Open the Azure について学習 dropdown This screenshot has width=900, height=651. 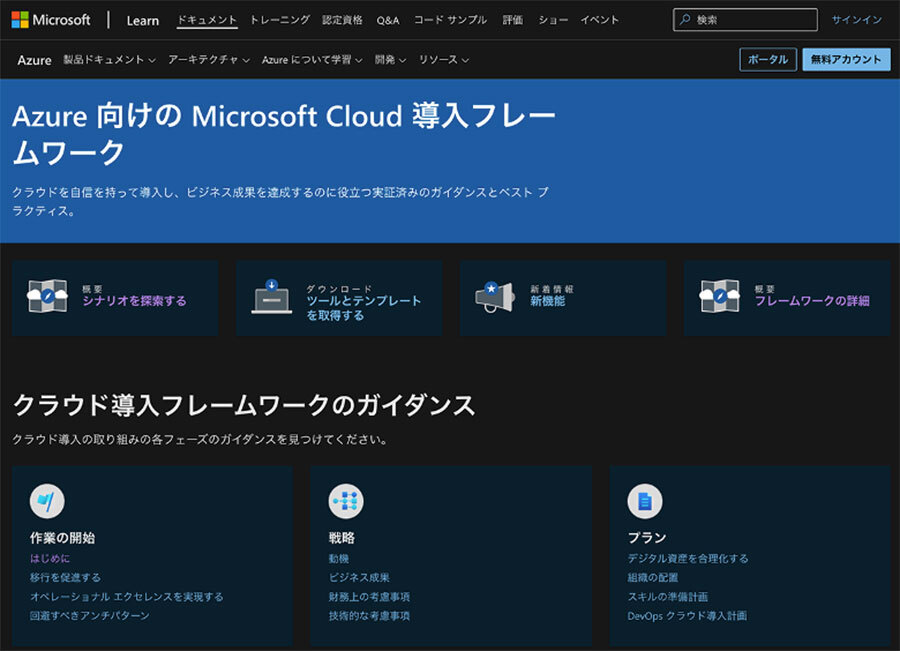[312, 60]
